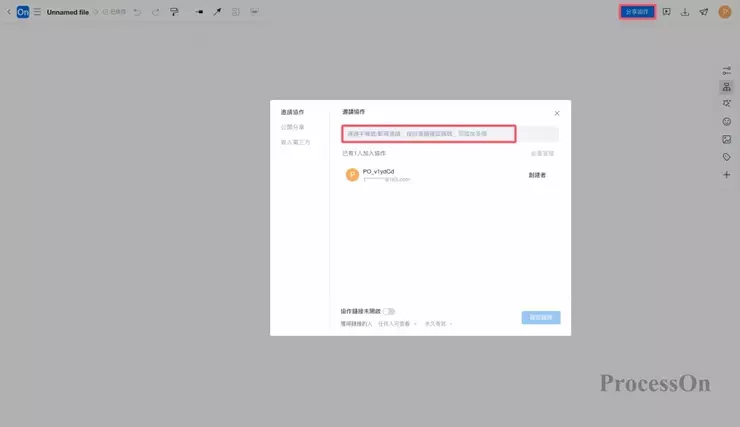Screen dimensions: 740x427
Task: Click the invite collaborator input field
Action: [x=429, y=133]
